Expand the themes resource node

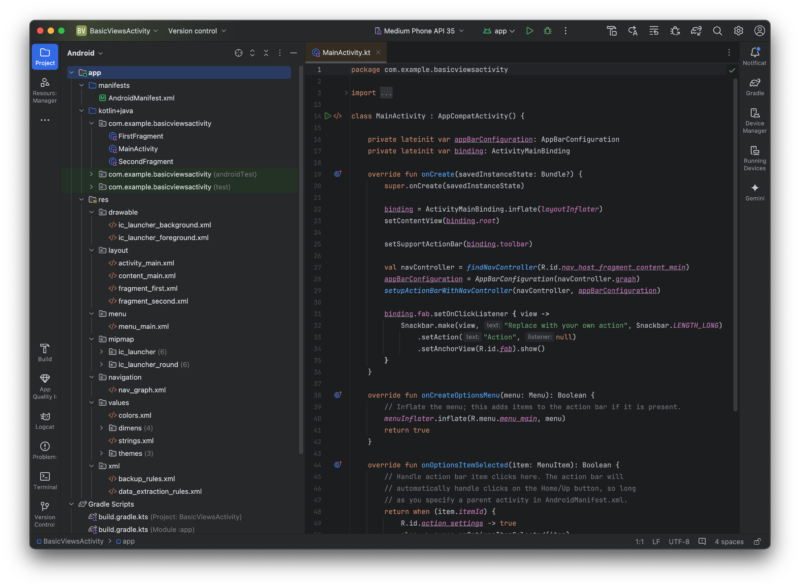pyautogui.click(x=102, y=453)
